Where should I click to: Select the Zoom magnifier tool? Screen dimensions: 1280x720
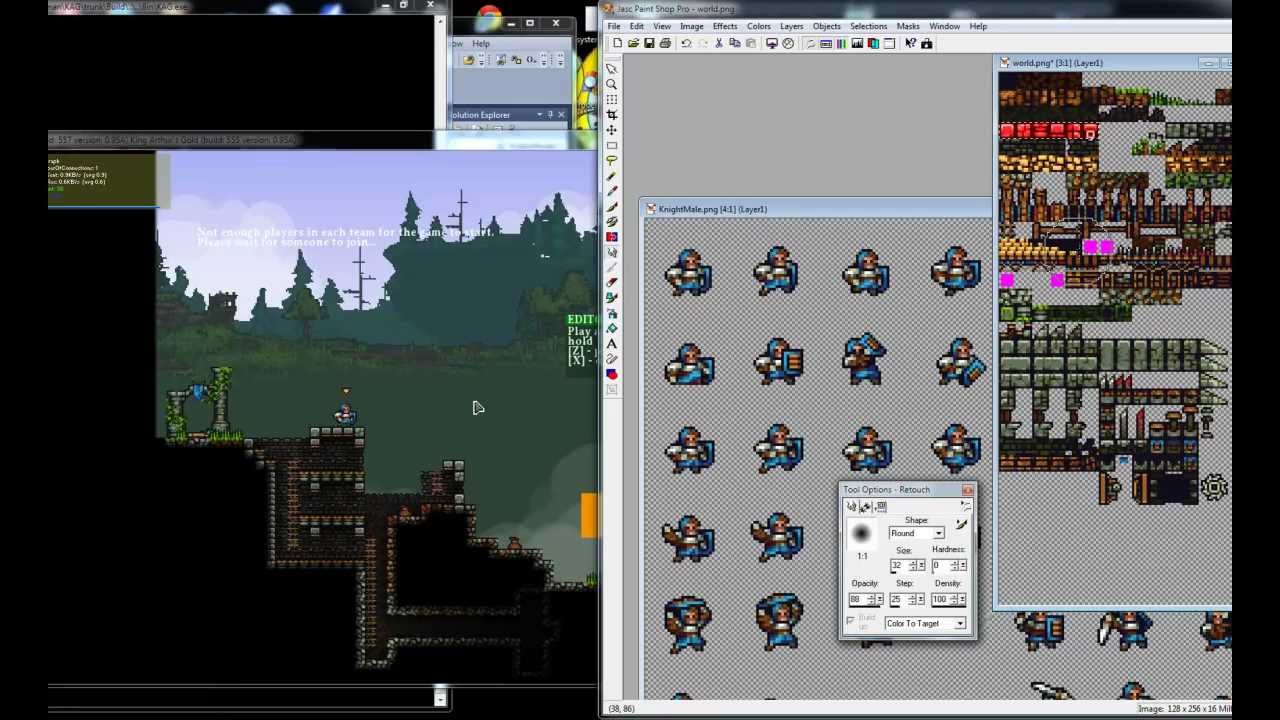coord(612,84)
